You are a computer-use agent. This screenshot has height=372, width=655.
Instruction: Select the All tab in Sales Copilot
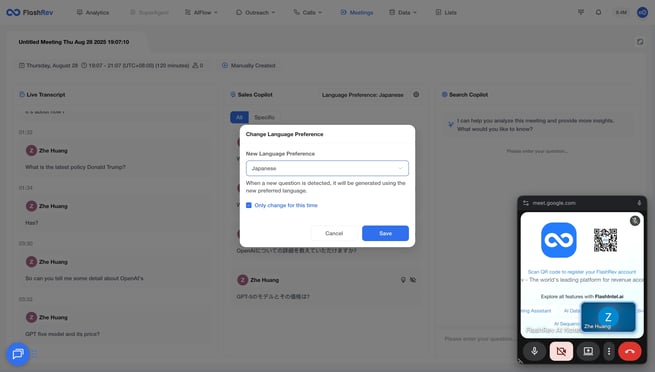pos(239,117)
